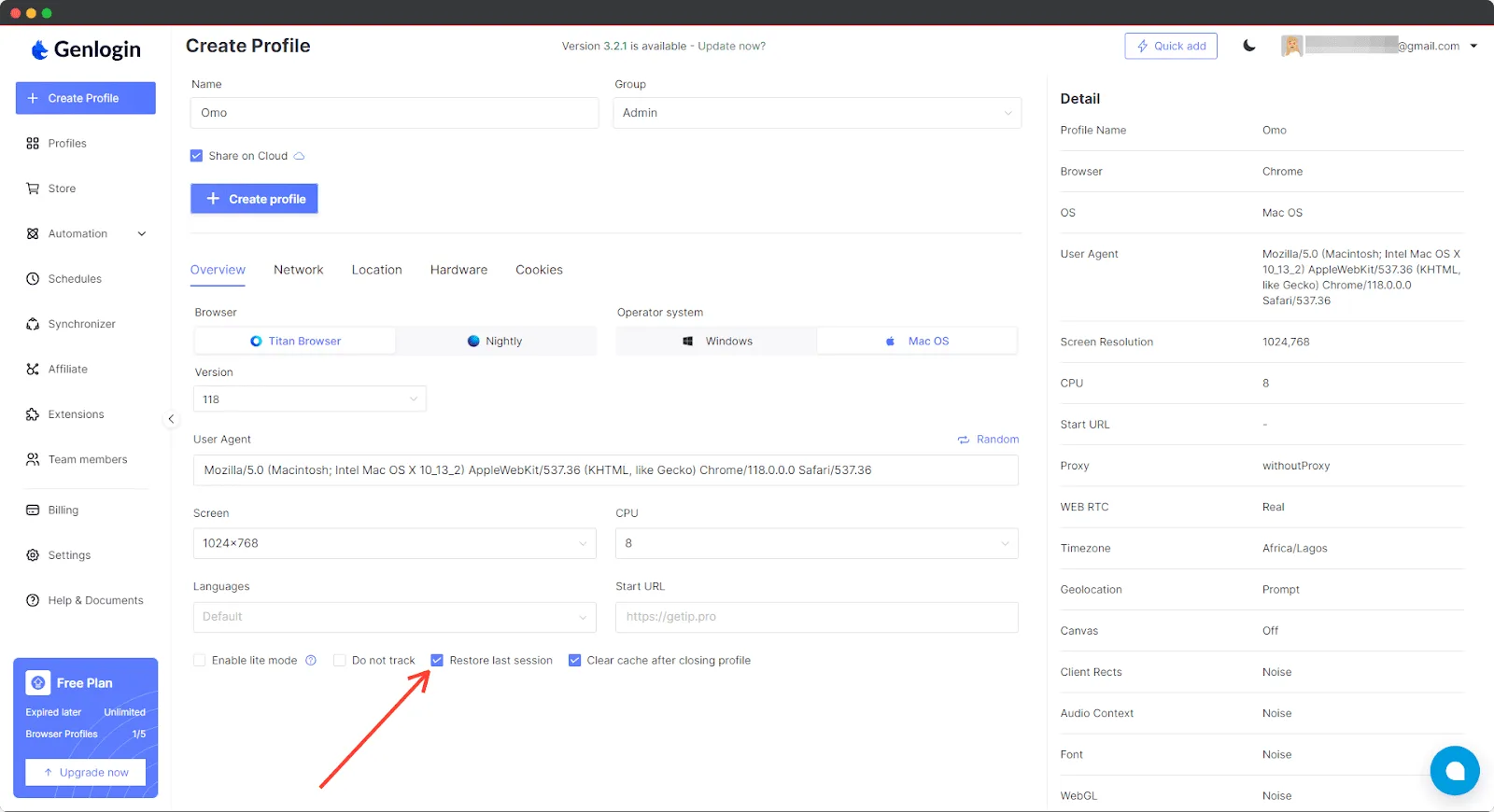
Task: Open Screen 1024×768 dropdown
Action: click(395, 543)
